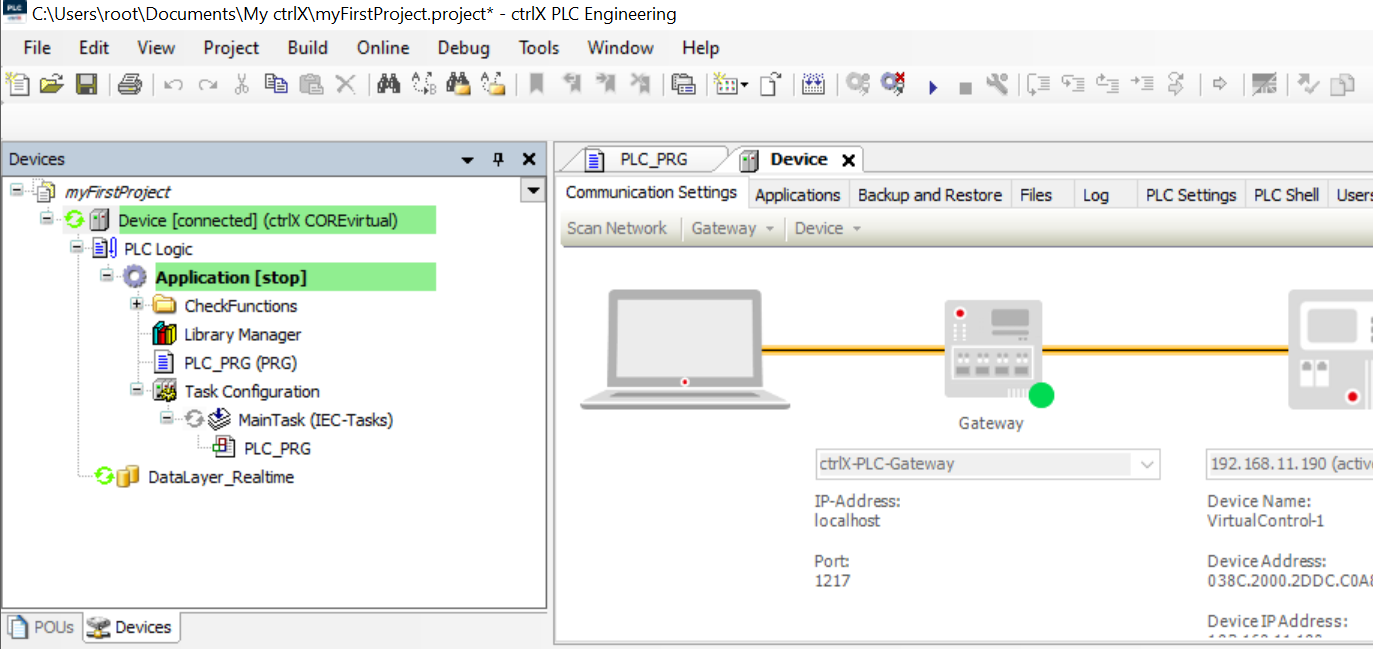The height and width of the screenshot is (649, 1373).
Task: Open the Debug menu
Action: tap(464, 48)
